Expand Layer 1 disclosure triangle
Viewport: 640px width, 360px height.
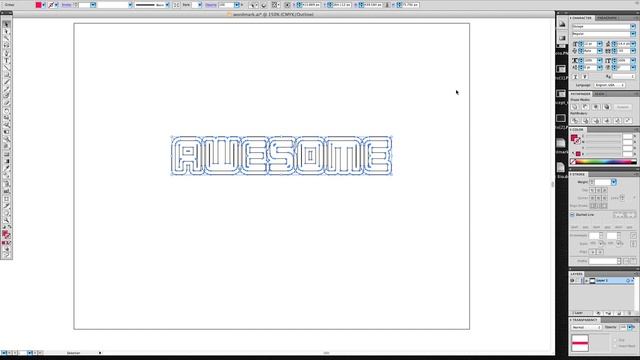[x=587, y=281]
